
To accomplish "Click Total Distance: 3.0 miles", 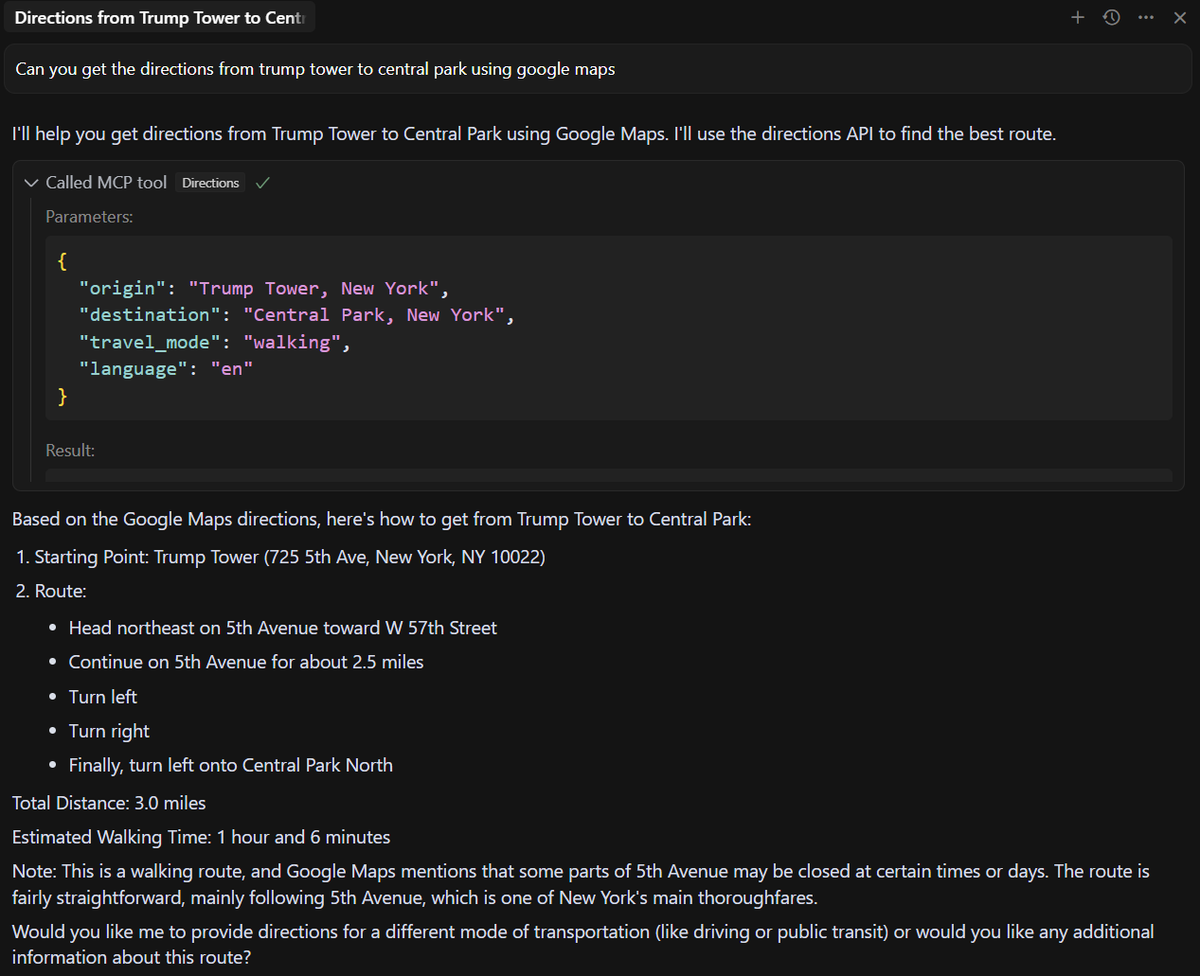I will (109, 802).
